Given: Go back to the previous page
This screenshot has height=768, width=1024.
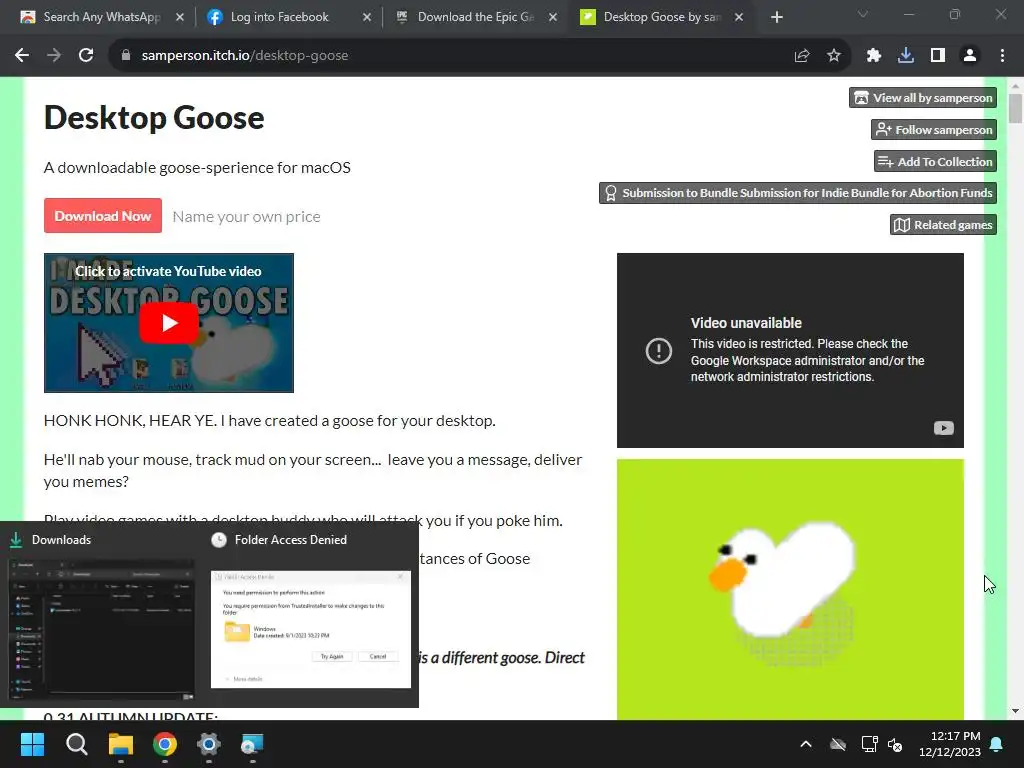Looking at the screenshot, I should coord(22,56).
